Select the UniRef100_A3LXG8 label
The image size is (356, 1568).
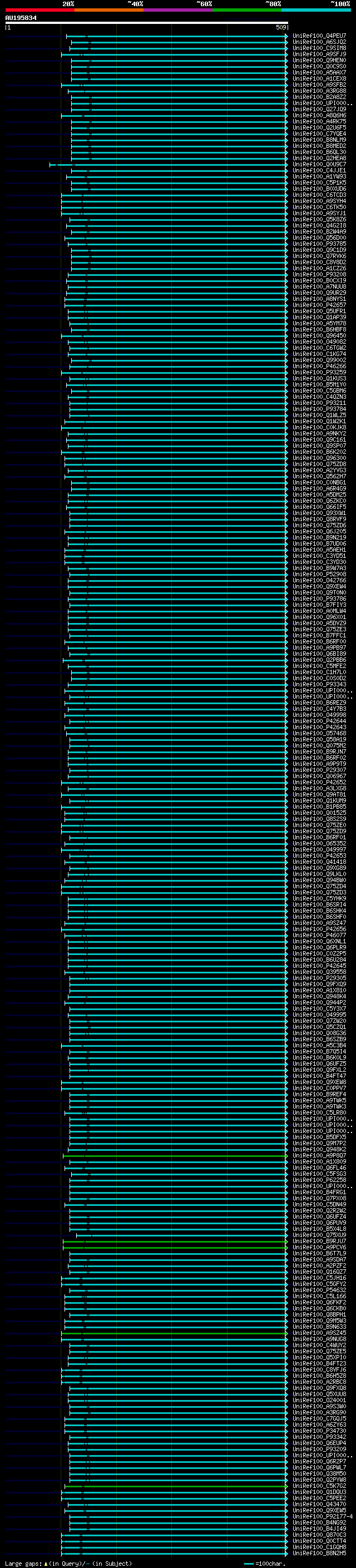(319, 788)
